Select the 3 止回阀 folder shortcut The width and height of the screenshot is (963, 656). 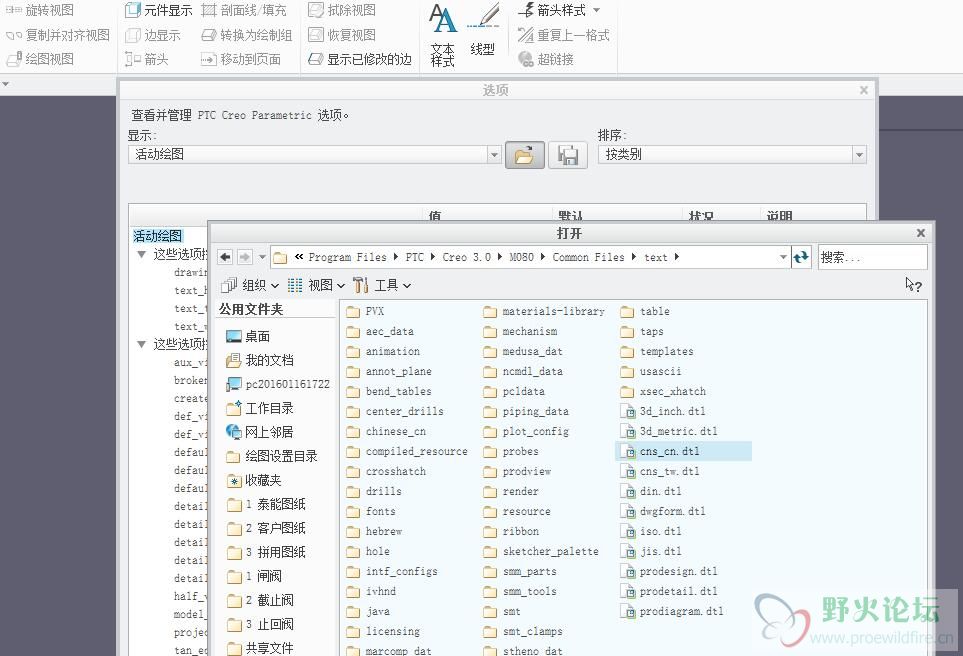tap(260, 625)
